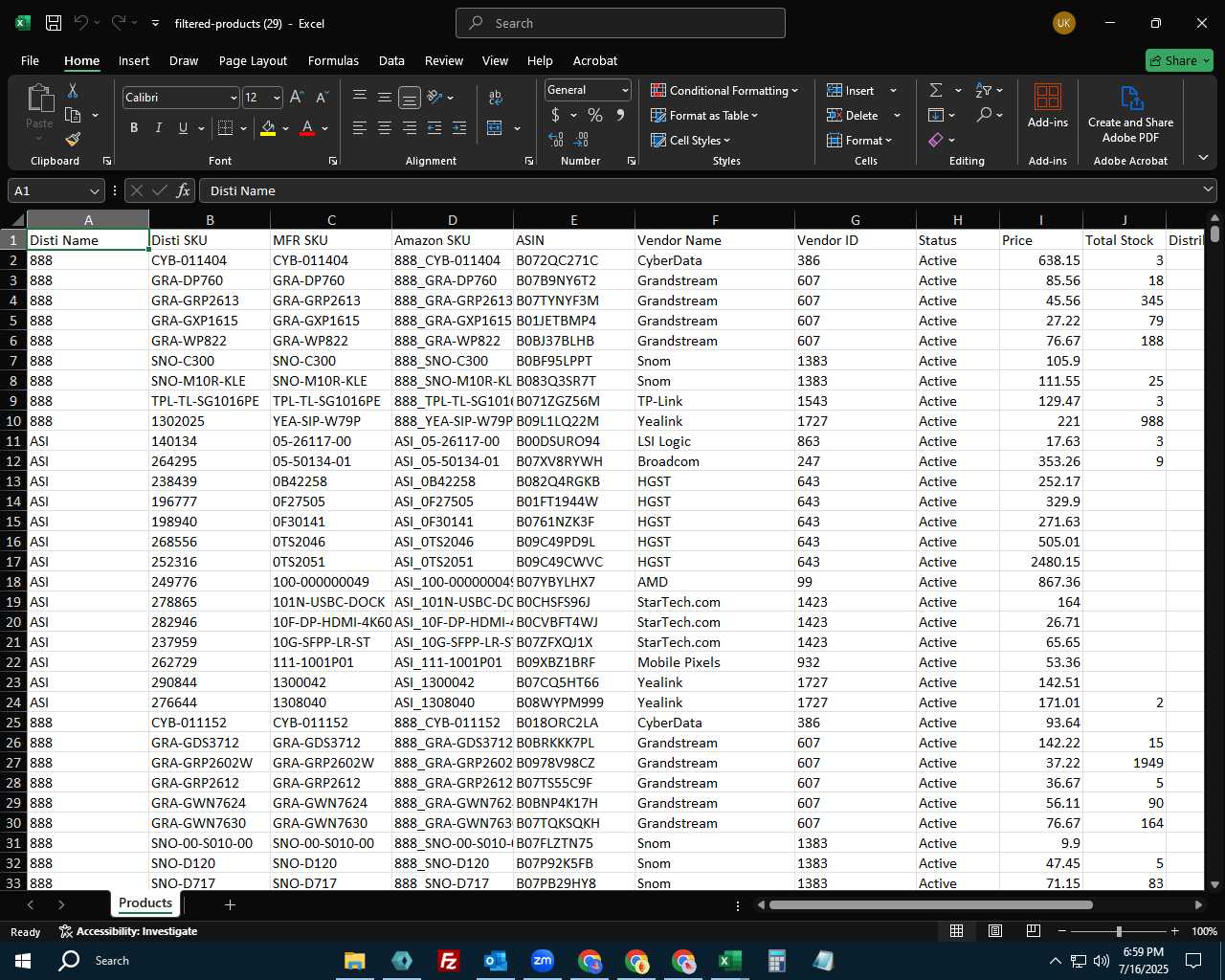Apply the red Font Color swatch
The width and height of the screenshot is (1225, 980).
[x=307, y=127]
